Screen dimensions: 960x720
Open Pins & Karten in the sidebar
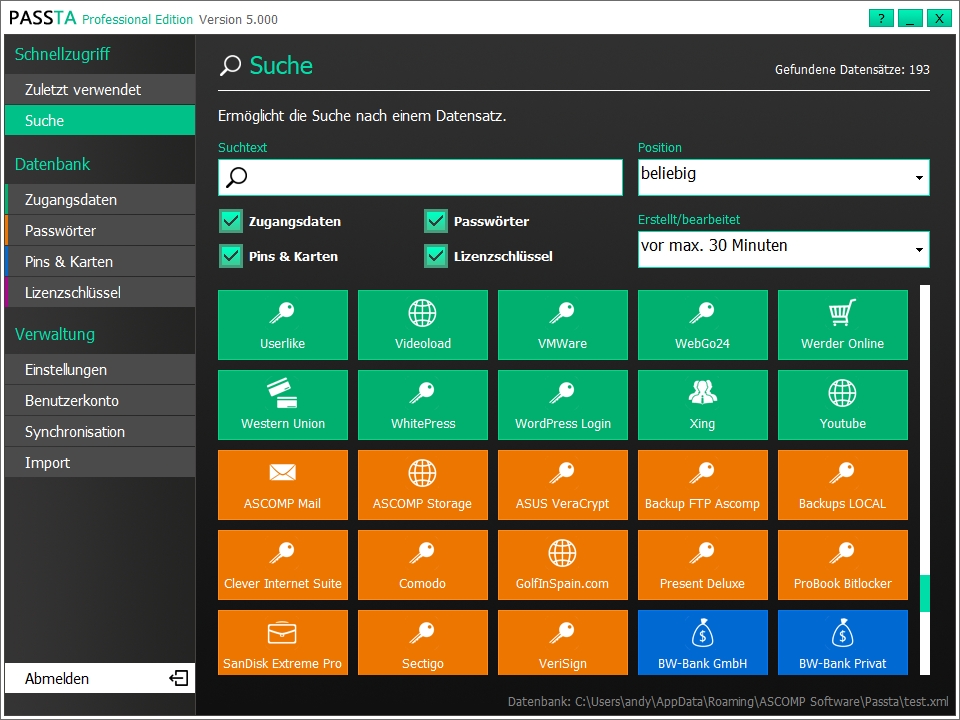(x=100, y=261)
